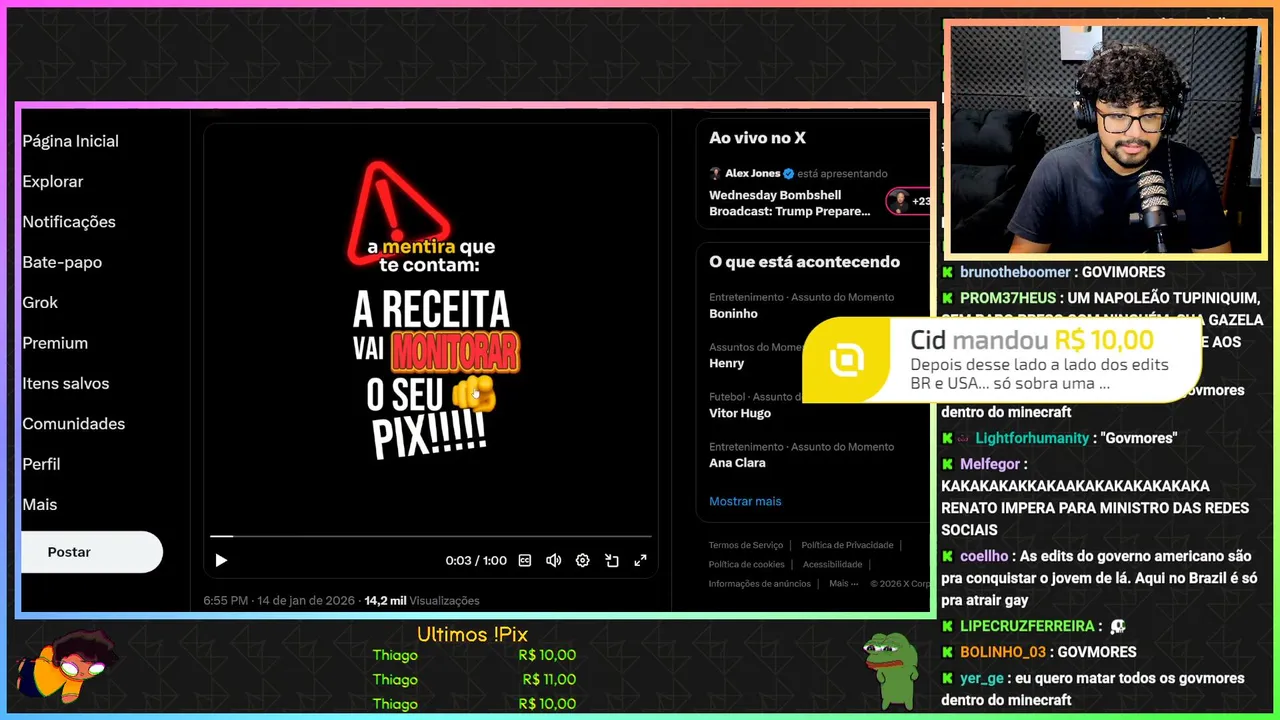Click the Postar button
This screenshot has height=720, width=1280.
click(x=91, y=552)
